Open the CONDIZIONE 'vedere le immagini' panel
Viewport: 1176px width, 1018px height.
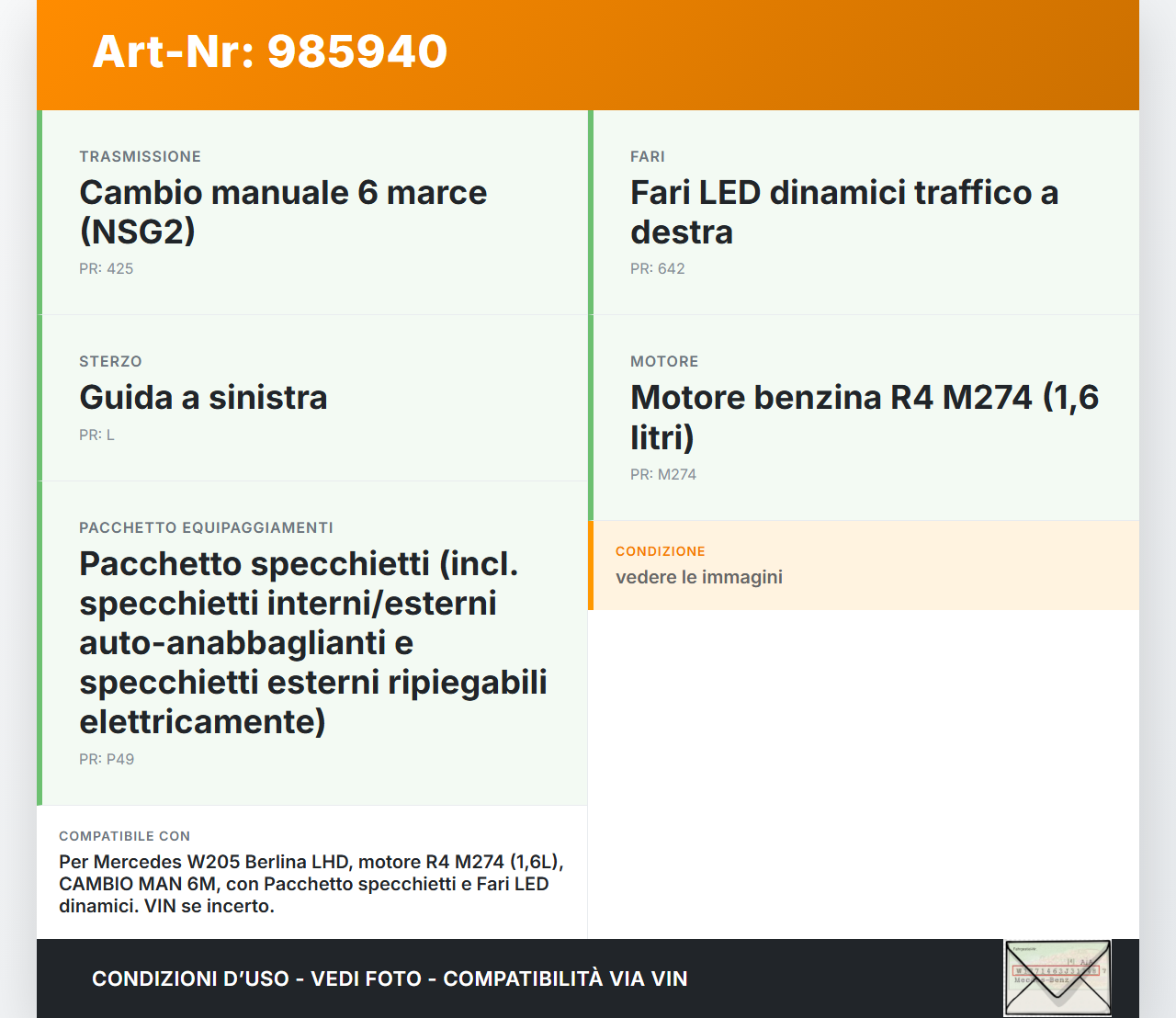[x=698, y=577]
